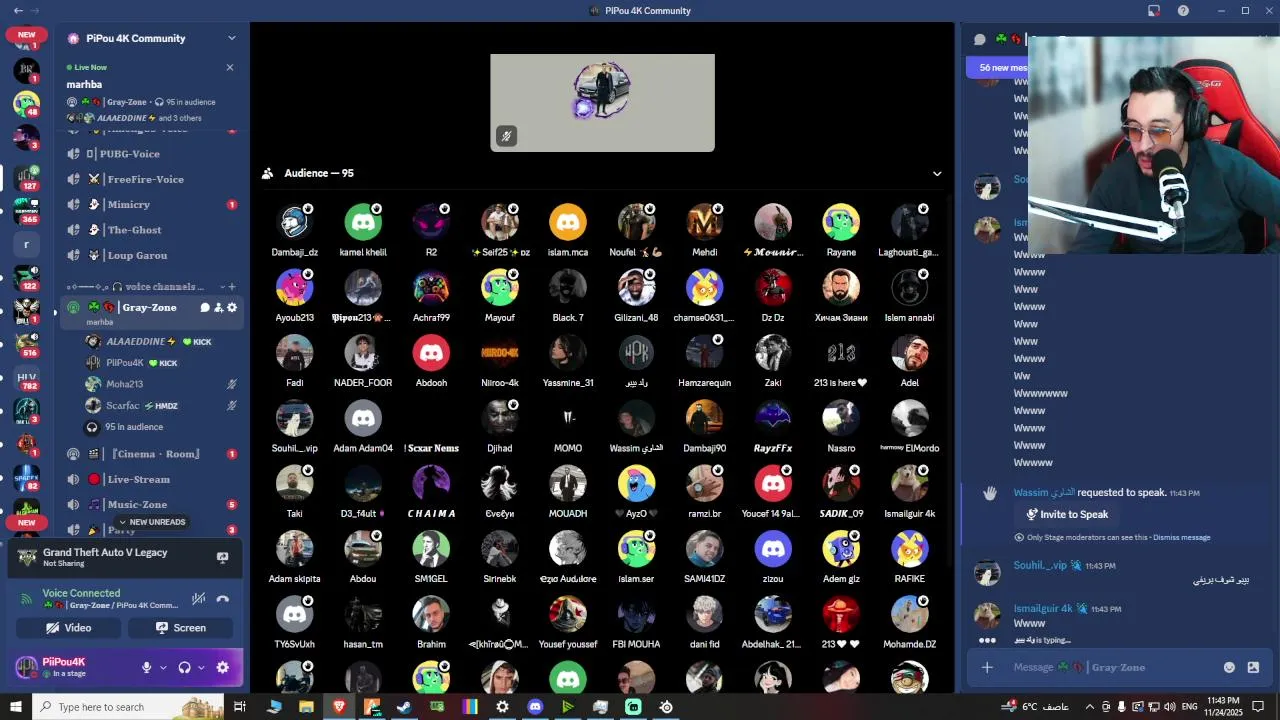Share your screen with Screen button
Viewport: 1280px width, 720px height.
click(181, 628)
